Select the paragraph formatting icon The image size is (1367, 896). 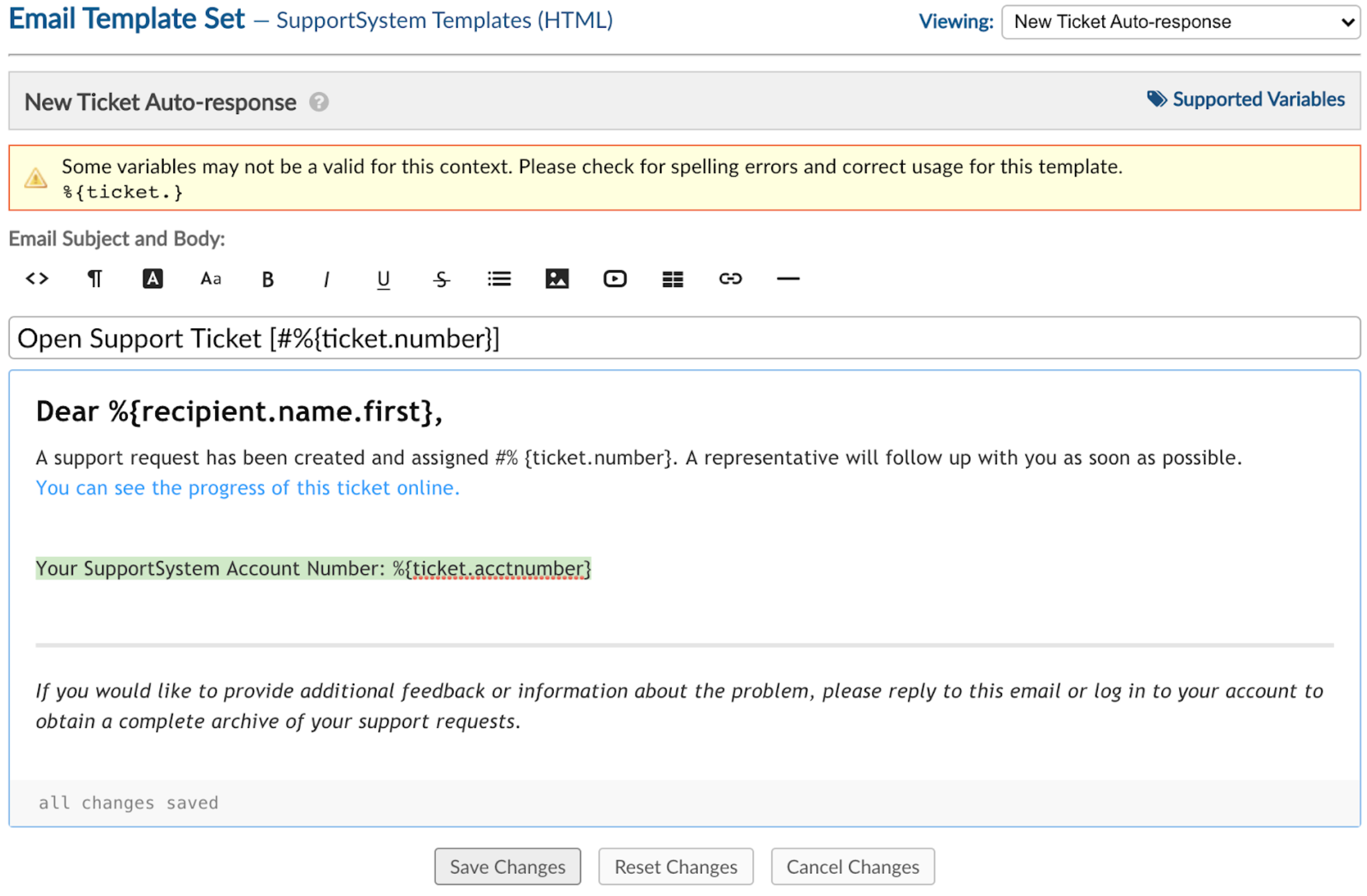click(94, 278)
